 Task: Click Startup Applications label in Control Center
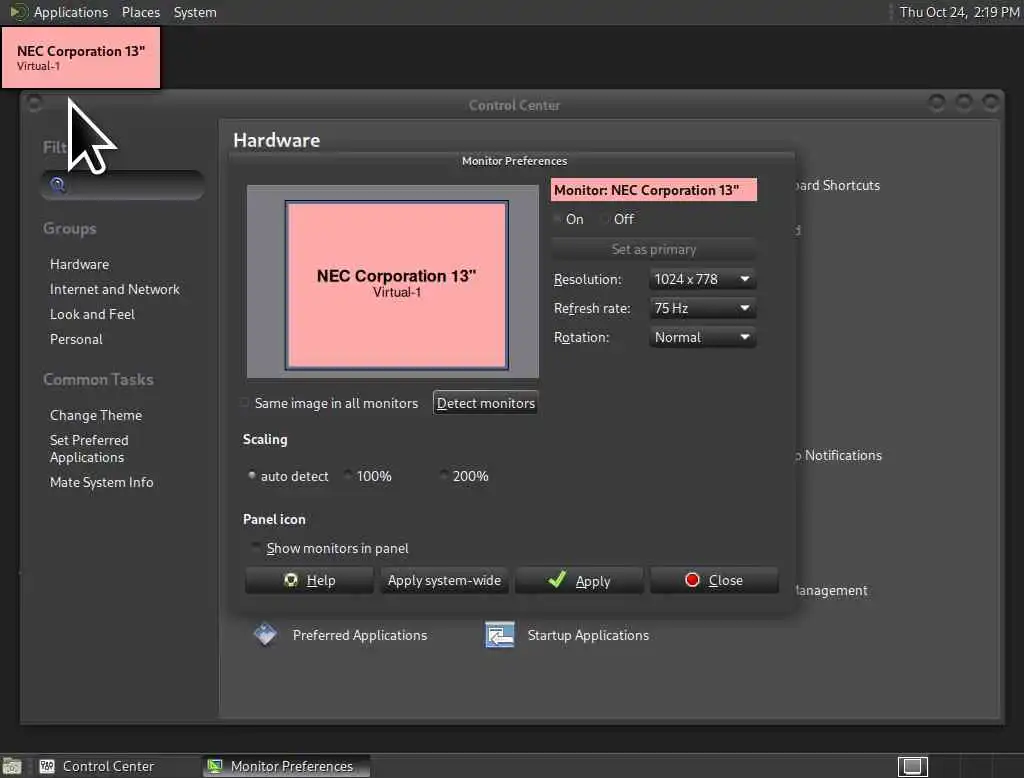click(588, 635)
